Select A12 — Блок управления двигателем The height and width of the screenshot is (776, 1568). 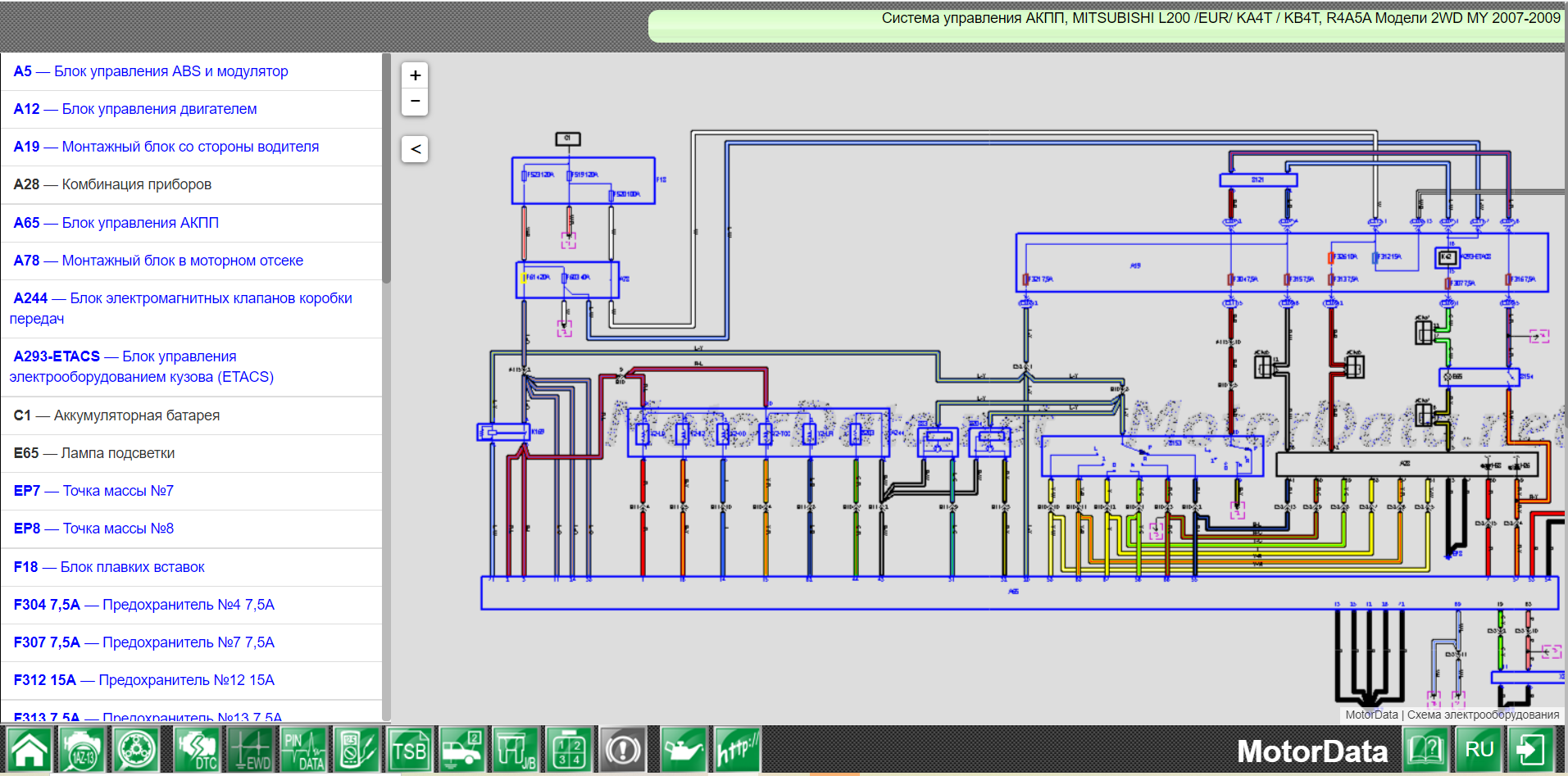135,109
